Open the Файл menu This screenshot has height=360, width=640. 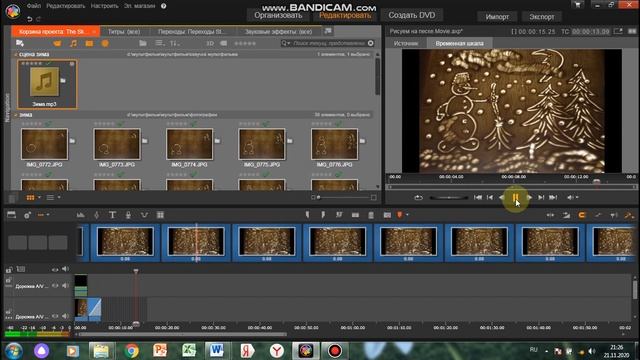point(34,6)
